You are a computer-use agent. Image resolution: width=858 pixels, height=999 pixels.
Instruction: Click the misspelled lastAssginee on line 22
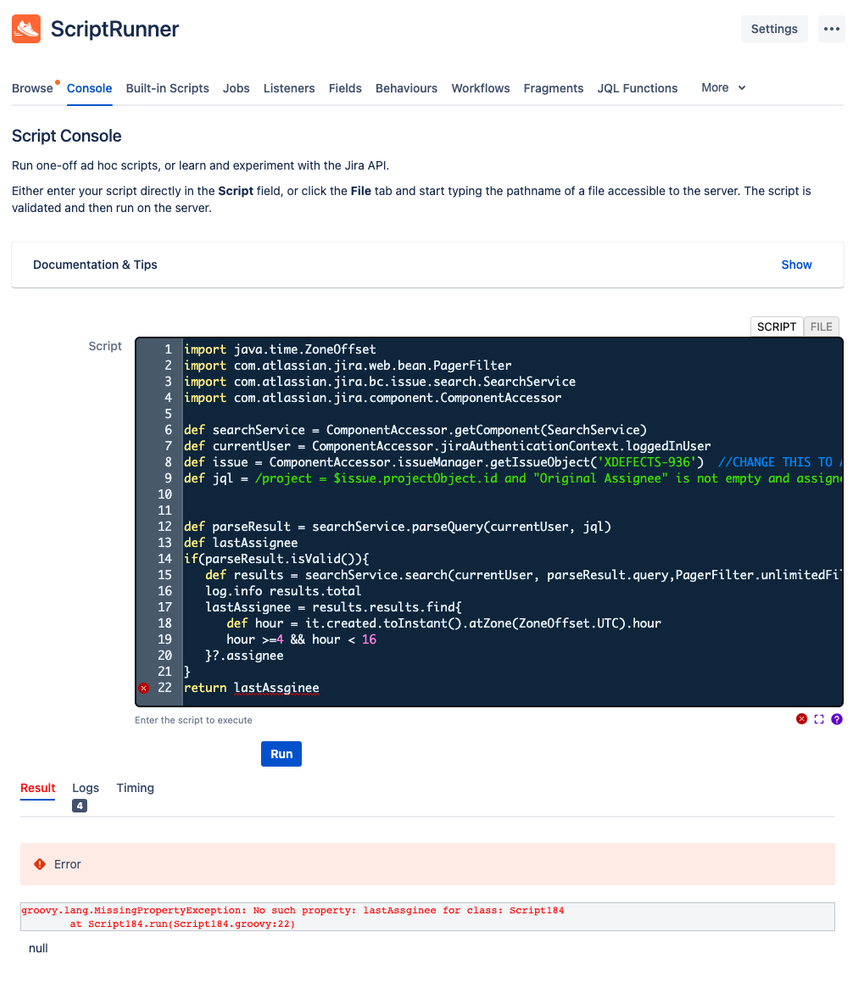pos(276,688)
